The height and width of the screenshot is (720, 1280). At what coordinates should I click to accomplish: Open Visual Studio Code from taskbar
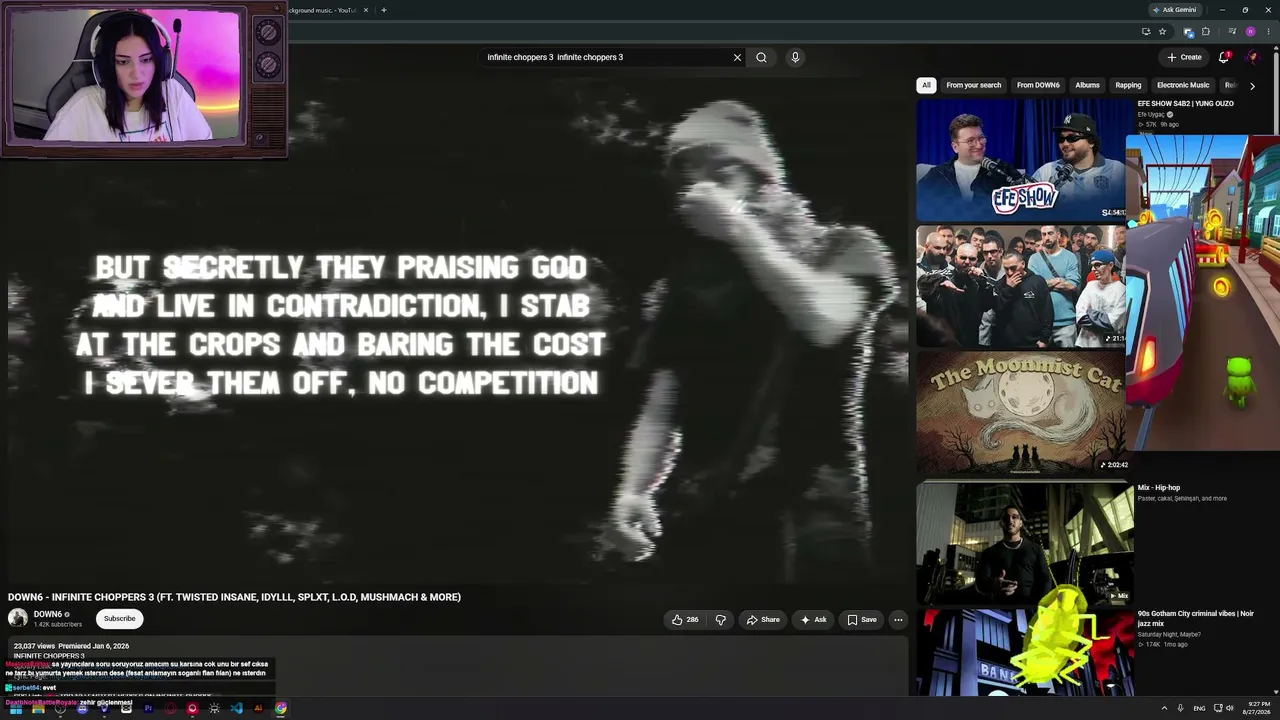236,708
